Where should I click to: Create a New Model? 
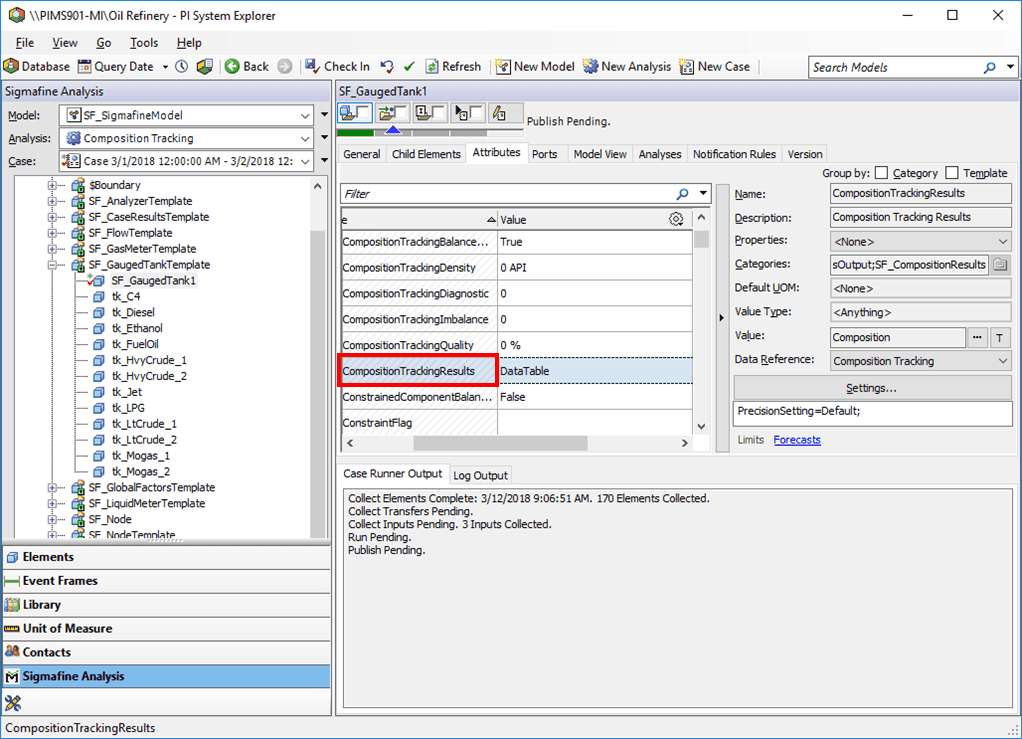[535, 67]
